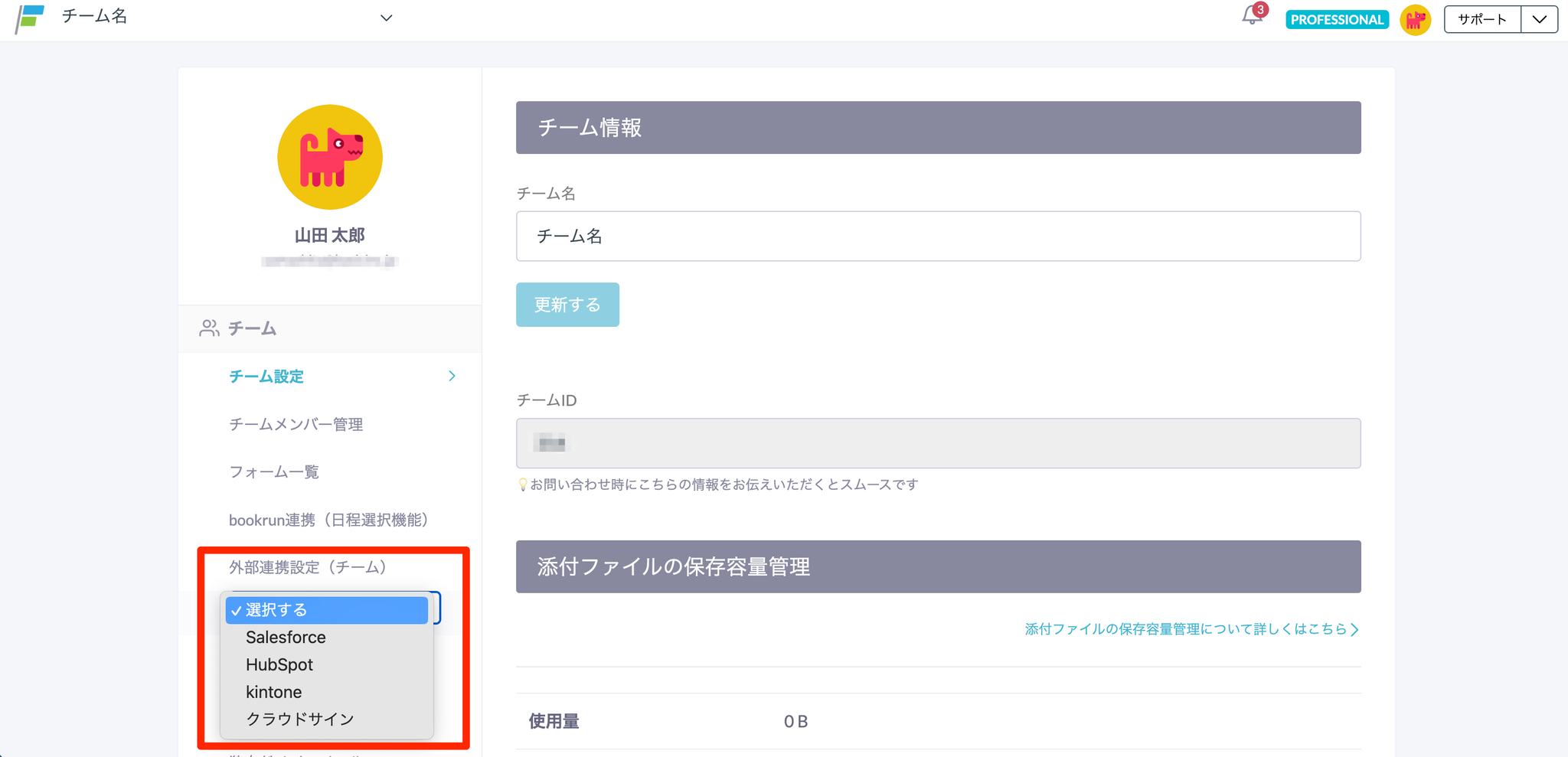This screenshot has height=757, width=1568.
Task: Click the lightbulb hint icon below チームID
Action: (x=523, y=485)
